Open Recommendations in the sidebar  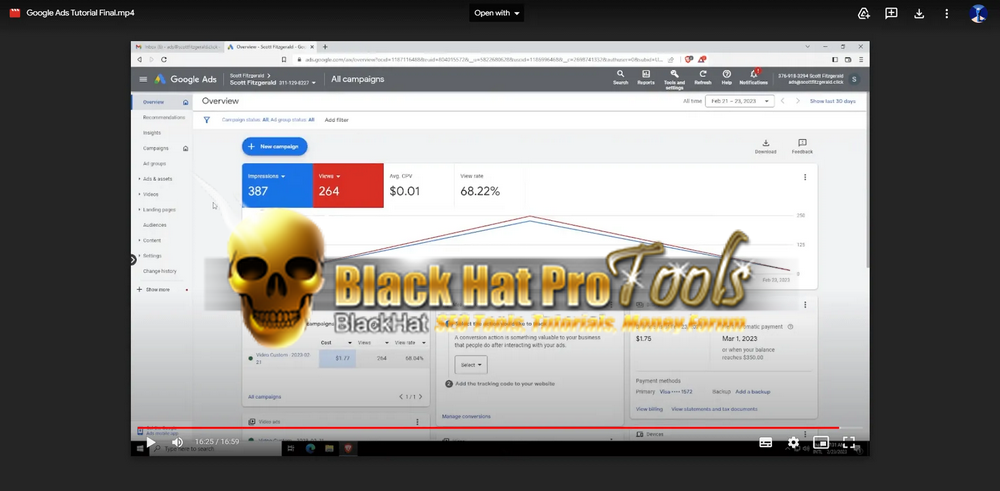click(x=164, y=117)
